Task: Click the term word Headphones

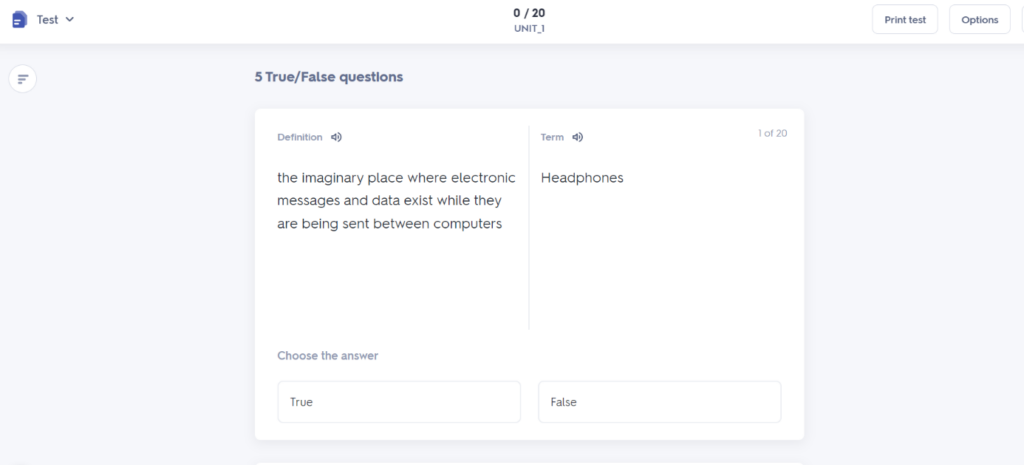Action: pos(582,178)
